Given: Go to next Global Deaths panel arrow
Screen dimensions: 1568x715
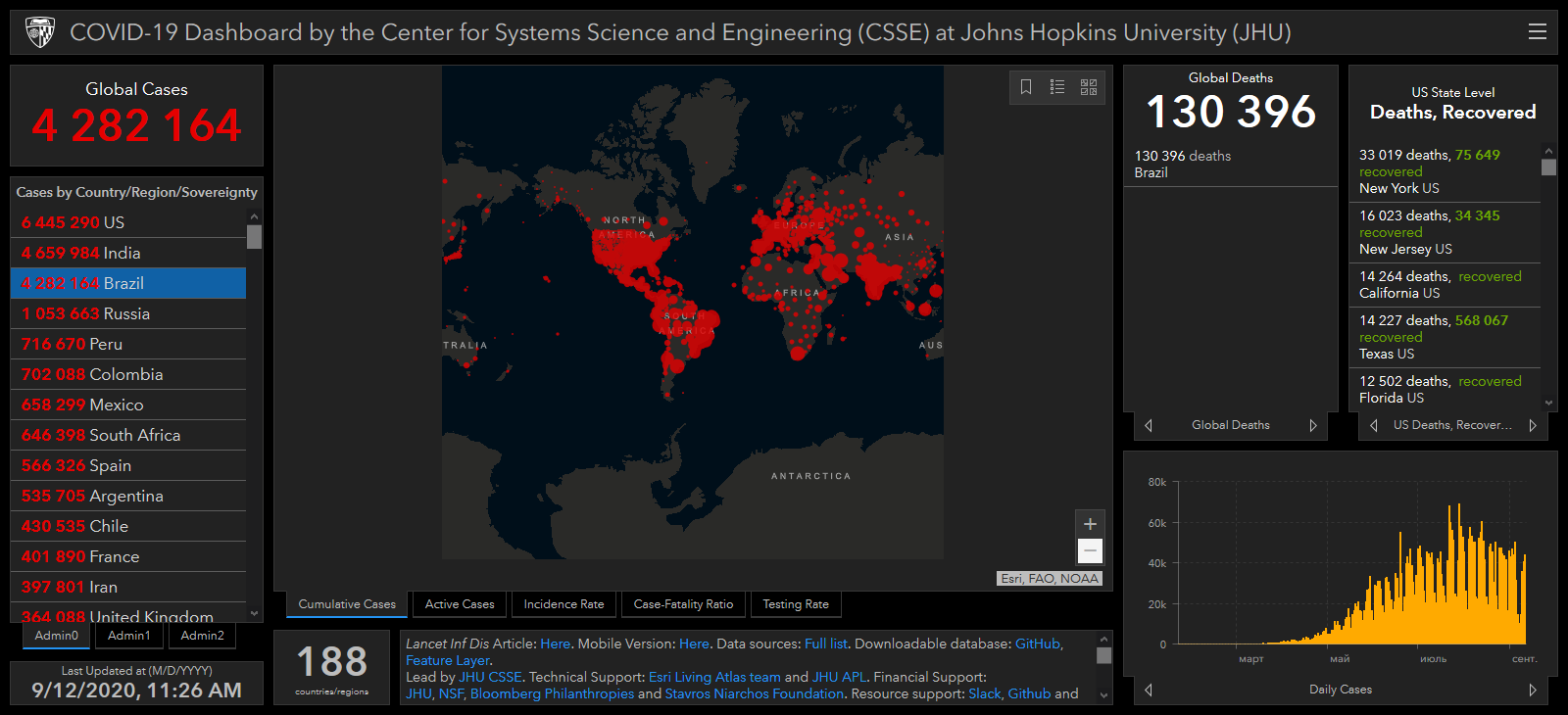Looking at the screenshot, I should coord(1313,425).
